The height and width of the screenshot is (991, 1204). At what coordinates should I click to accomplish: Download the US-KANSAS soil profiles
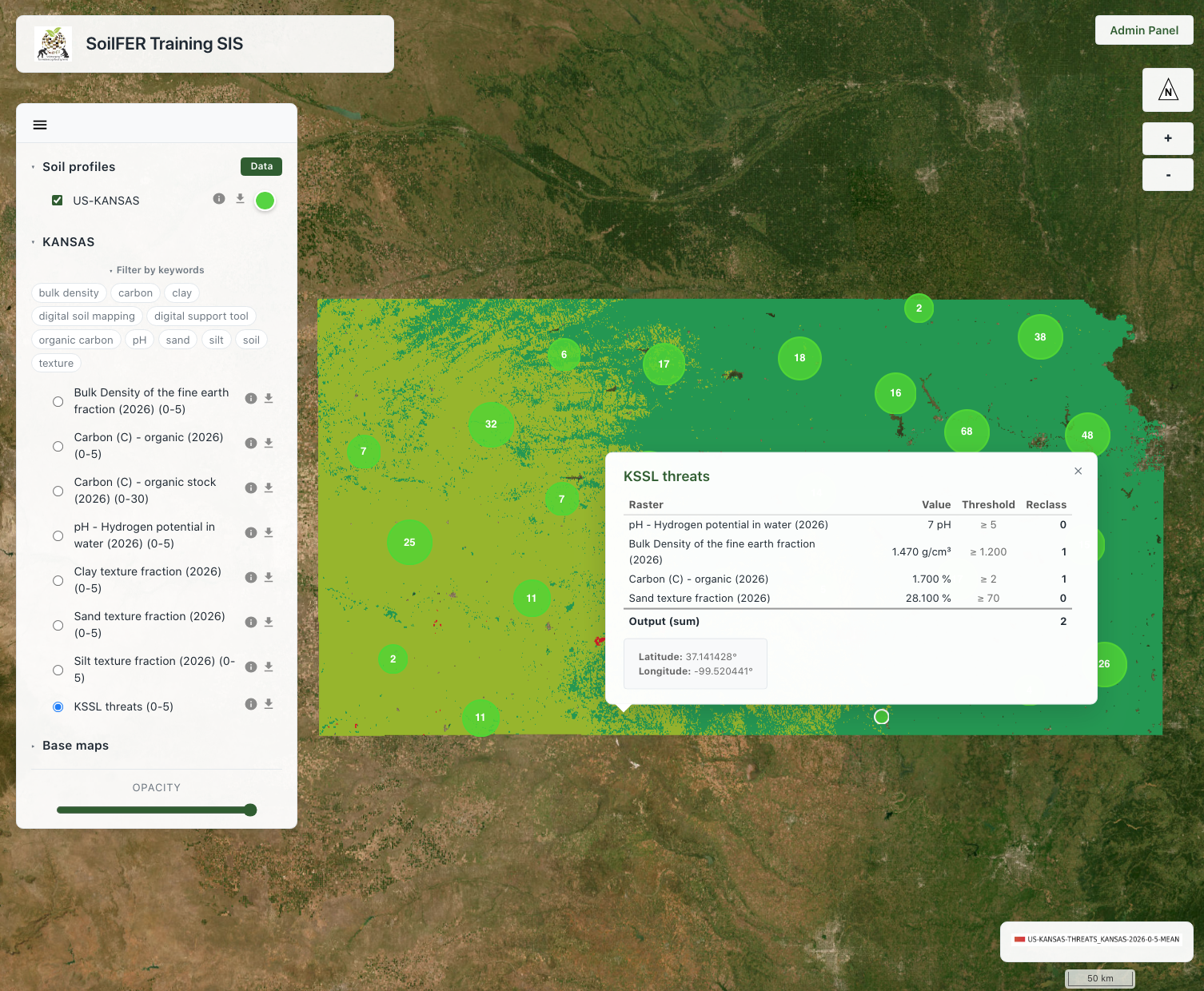tap(240, 199)
